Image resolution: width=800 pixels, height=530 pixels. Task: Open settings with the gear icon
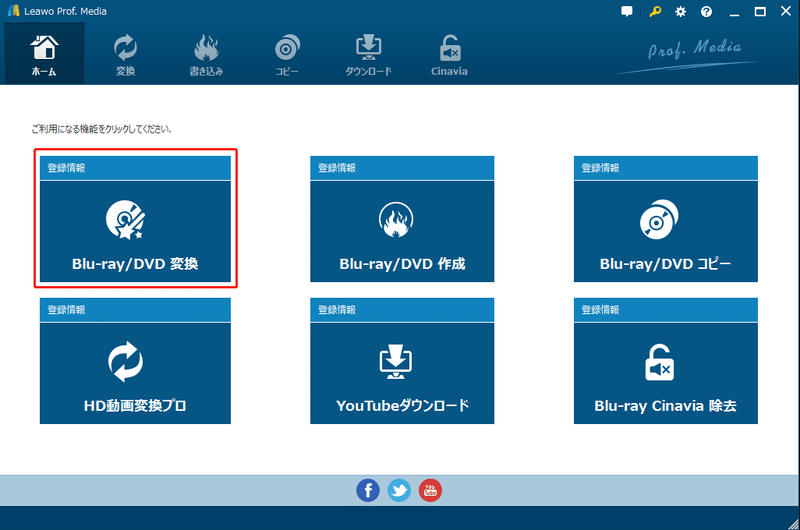(x=681, y=12)
